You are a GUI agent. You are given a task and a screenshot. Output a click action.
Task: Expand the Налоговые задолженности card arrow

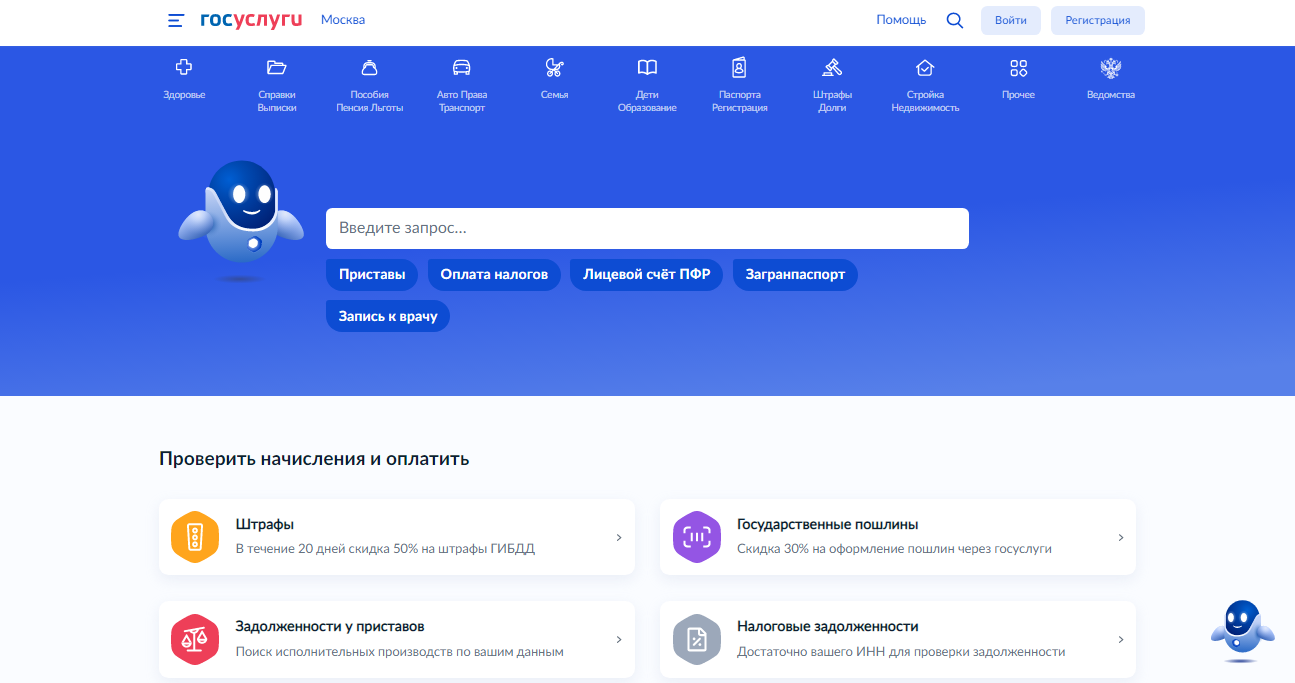1120,640
